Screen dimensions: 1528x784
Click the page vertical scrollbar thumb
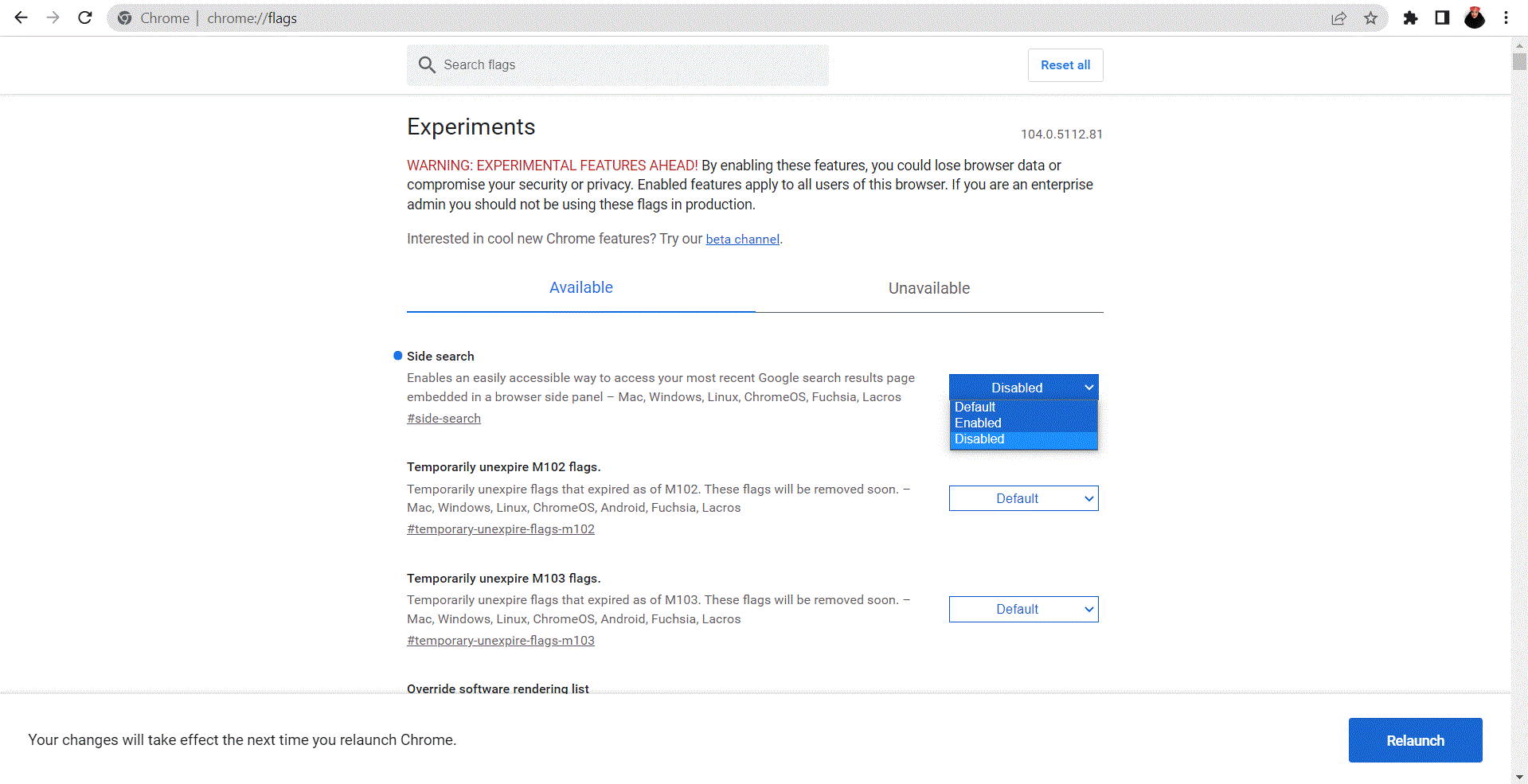[1519, 62]
